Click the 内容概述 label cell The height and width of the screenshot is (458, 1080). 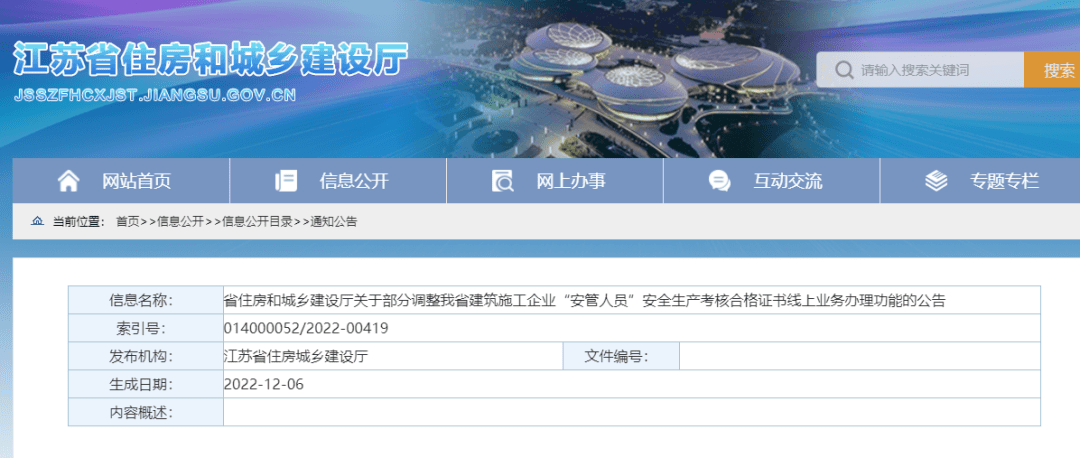coord(145,413)
